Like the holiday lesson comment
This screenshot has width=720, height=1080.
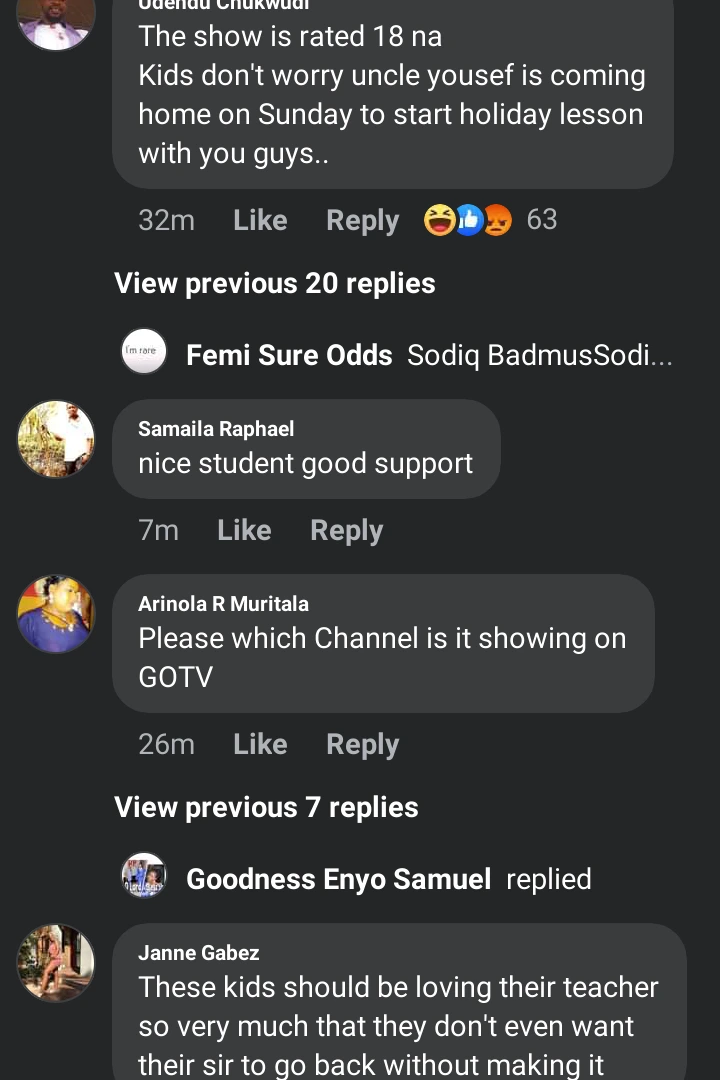[260, 220]
